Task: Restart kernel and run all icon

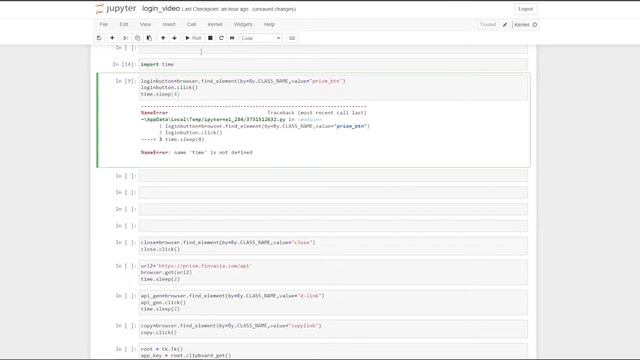Action: pyautogui.click(x=232, y=38)
